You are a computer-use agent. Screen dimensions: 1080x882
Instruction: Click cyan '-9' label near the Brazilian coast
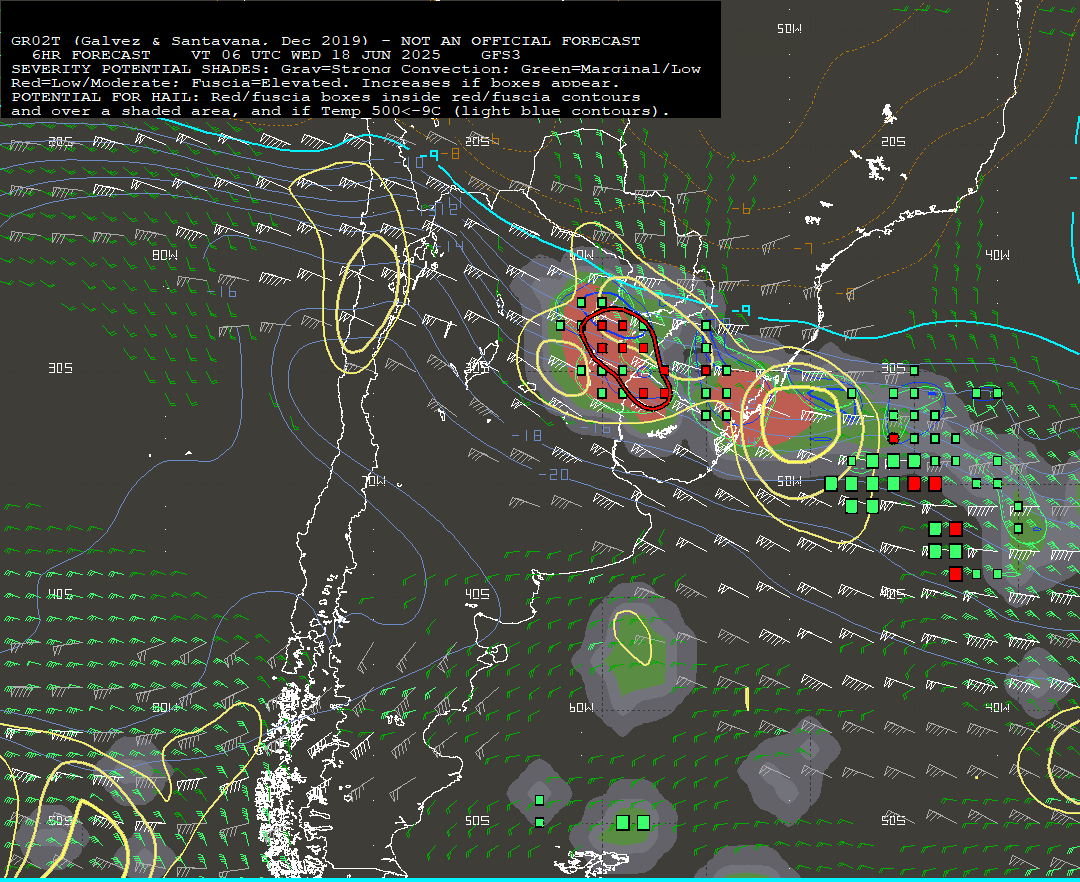(x=740, y=311)
